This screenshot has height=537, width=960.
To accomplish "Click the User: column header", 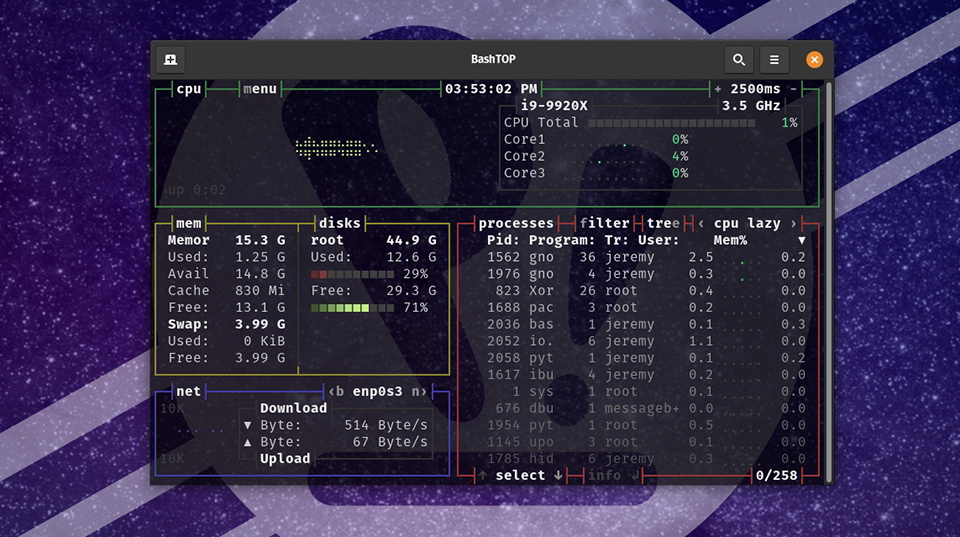I will click(659, 241).
